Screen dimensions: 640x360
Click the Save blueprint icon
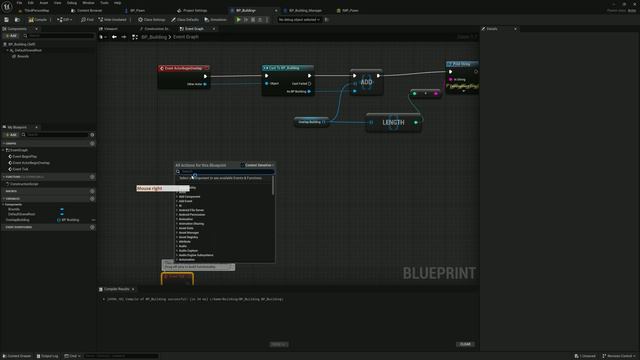click(x=7, y=20)
